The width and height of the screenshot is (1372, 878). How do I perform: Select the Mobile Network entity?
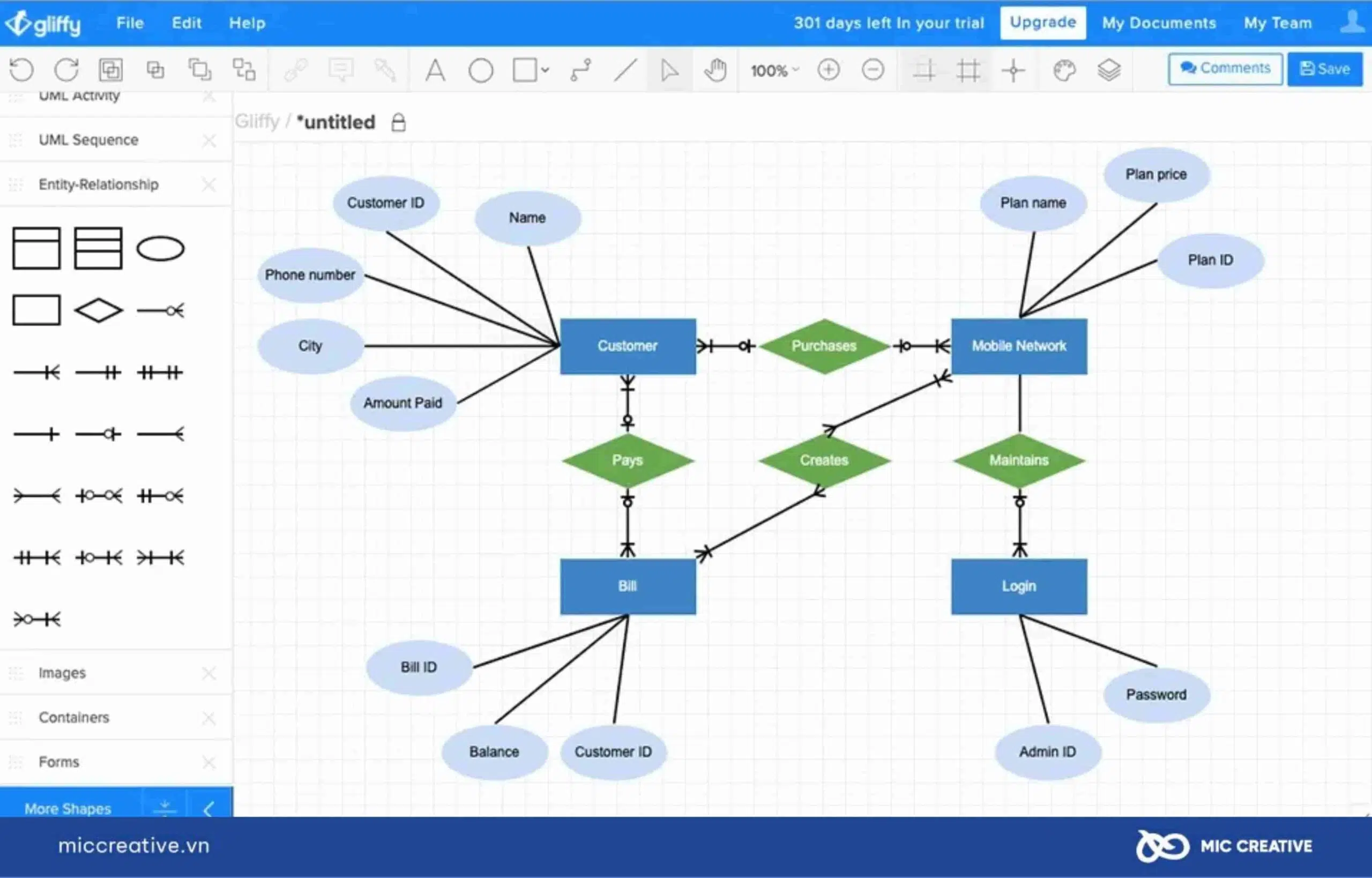(x=1019, y=346)
